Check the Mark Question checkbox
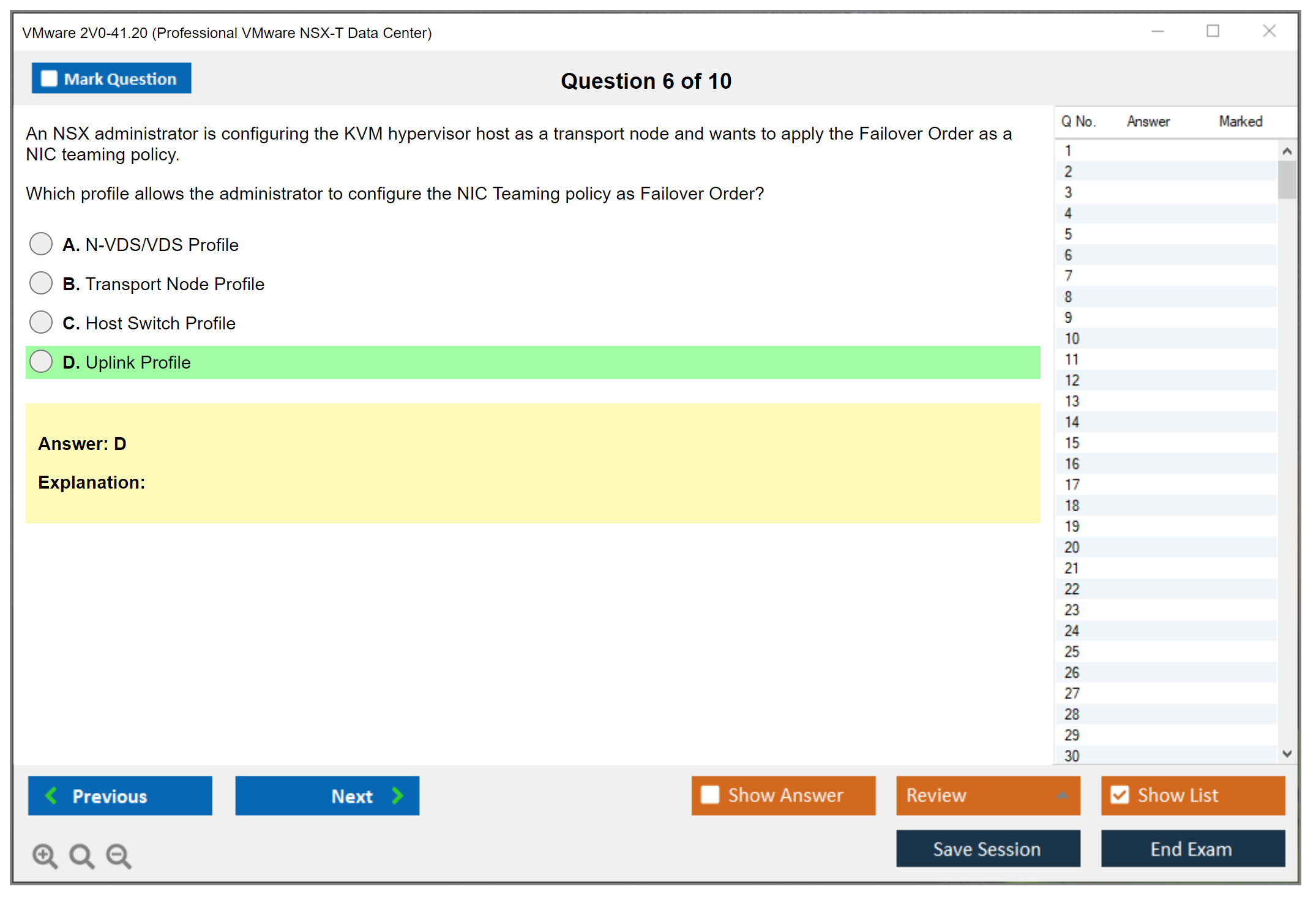Image resolution: width=1316 pixels, height=900 pixels. click(x=49, y=78)
